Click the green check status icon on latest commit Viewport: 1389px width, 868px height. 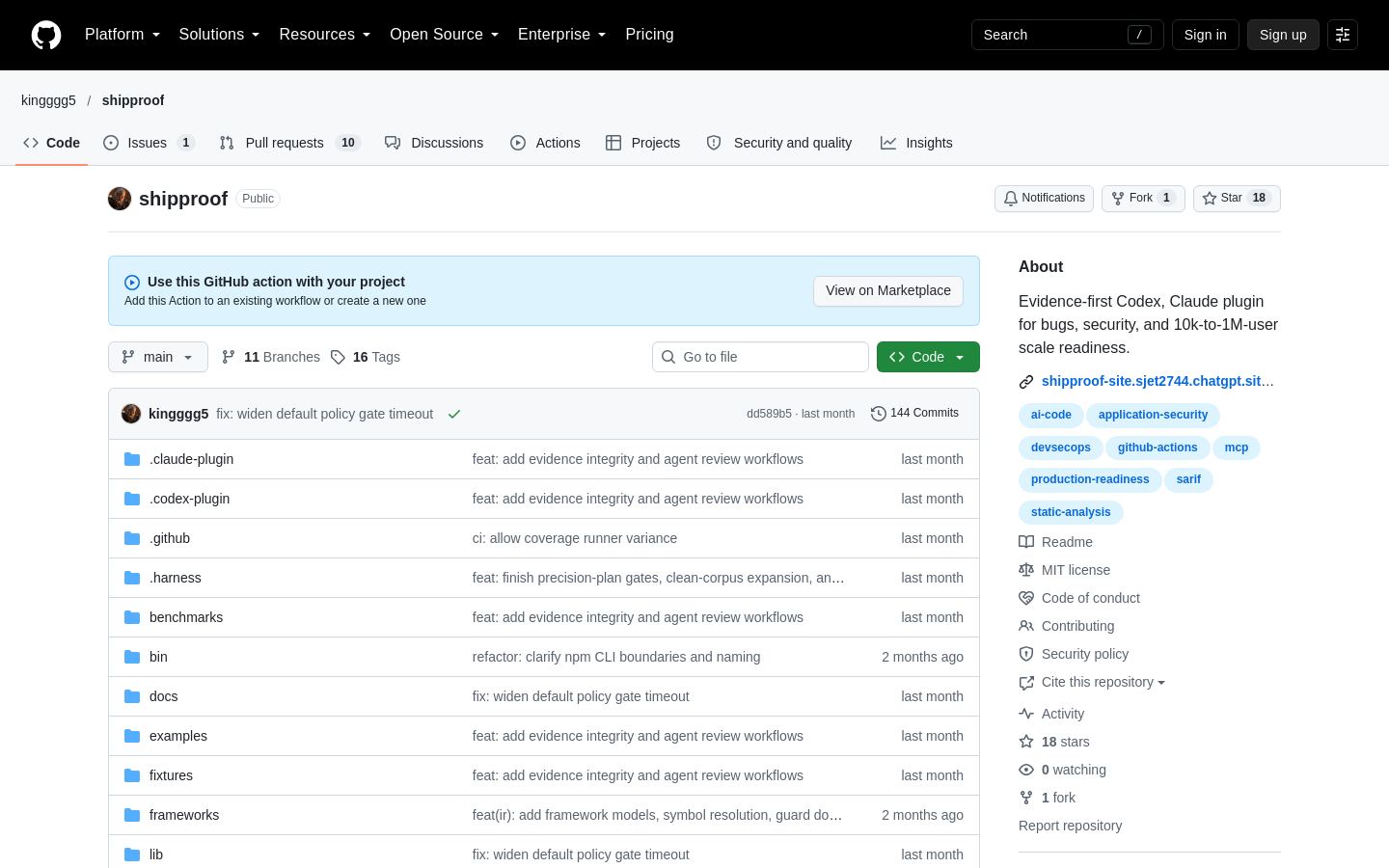454,414
